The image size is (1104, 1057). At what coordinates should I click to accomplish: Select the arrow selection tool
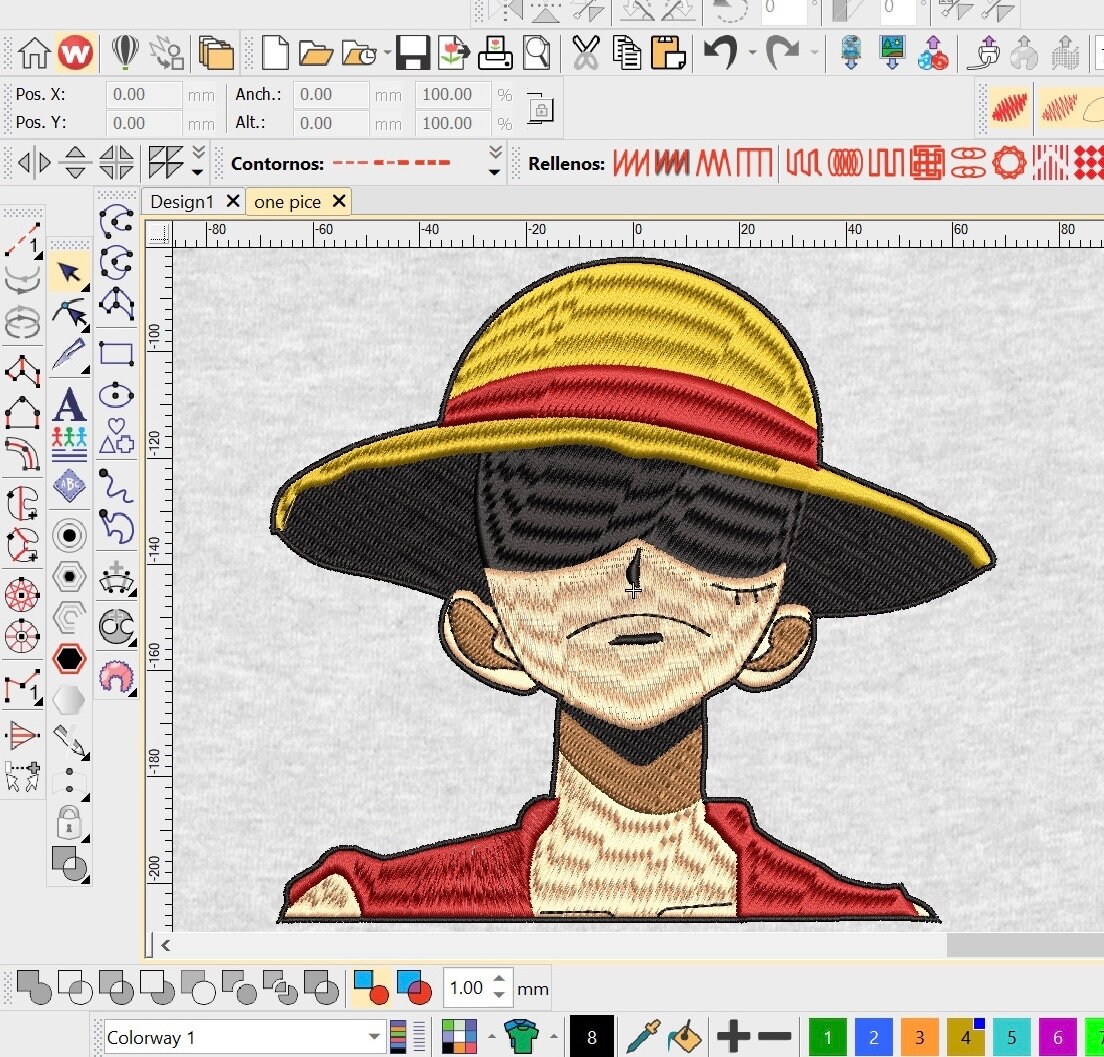click(70, 271)
